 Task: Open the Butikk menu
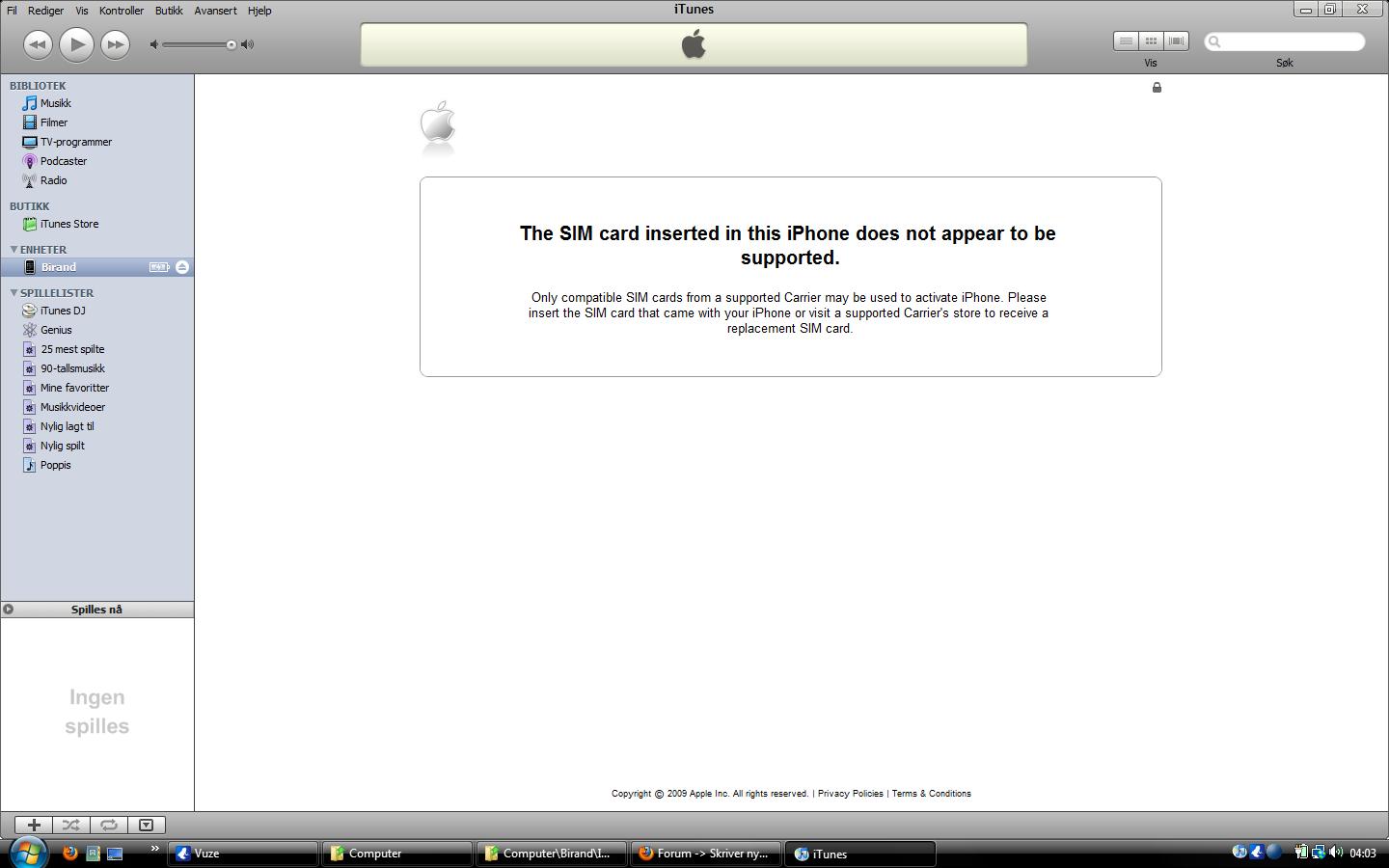click(x=169, y=11)
